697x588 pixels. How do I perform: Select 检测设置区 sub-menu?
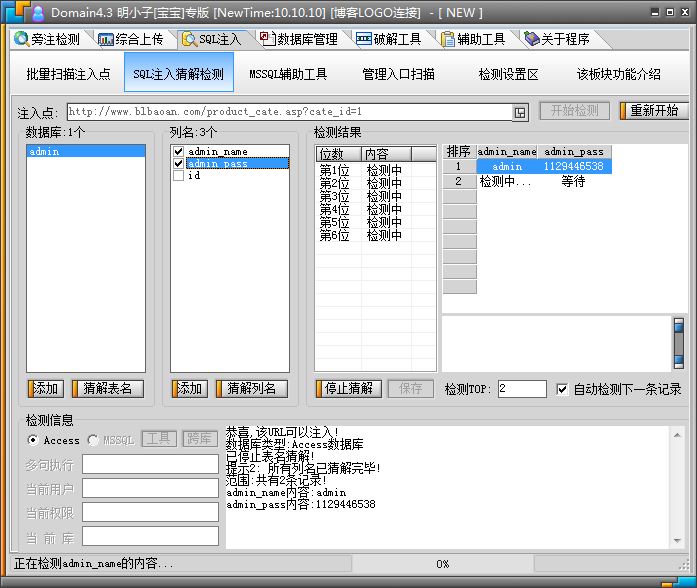tap(508, 73)
